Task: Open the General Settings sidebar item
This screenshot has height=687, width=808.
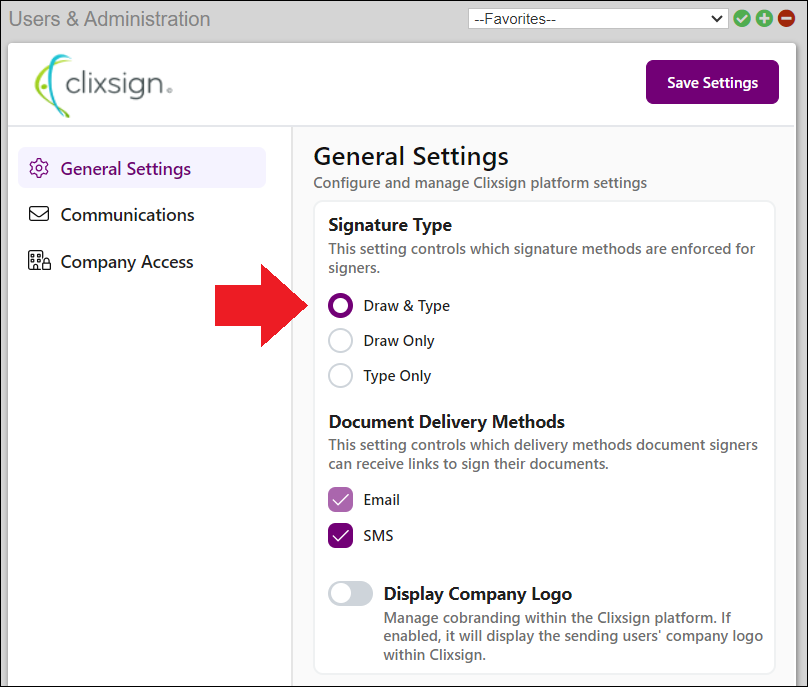Action: pos(126,168)
